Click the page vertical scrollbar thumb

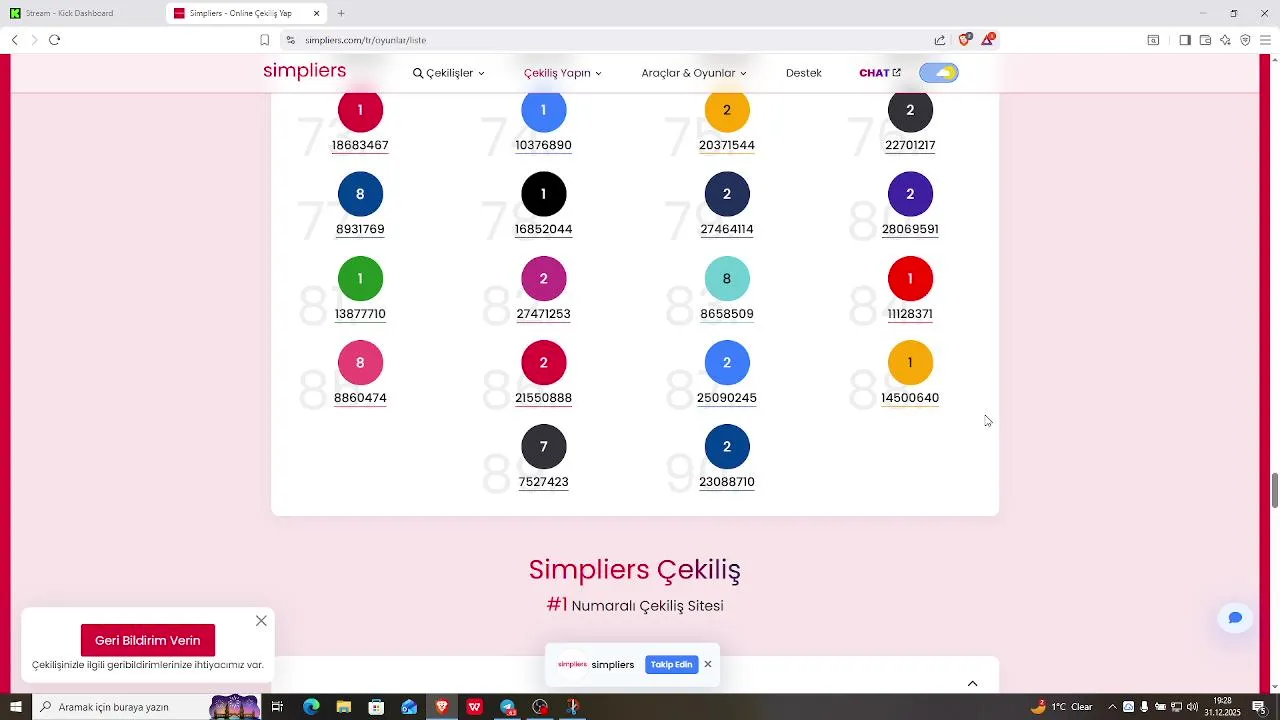click(x=1275, y=490)
